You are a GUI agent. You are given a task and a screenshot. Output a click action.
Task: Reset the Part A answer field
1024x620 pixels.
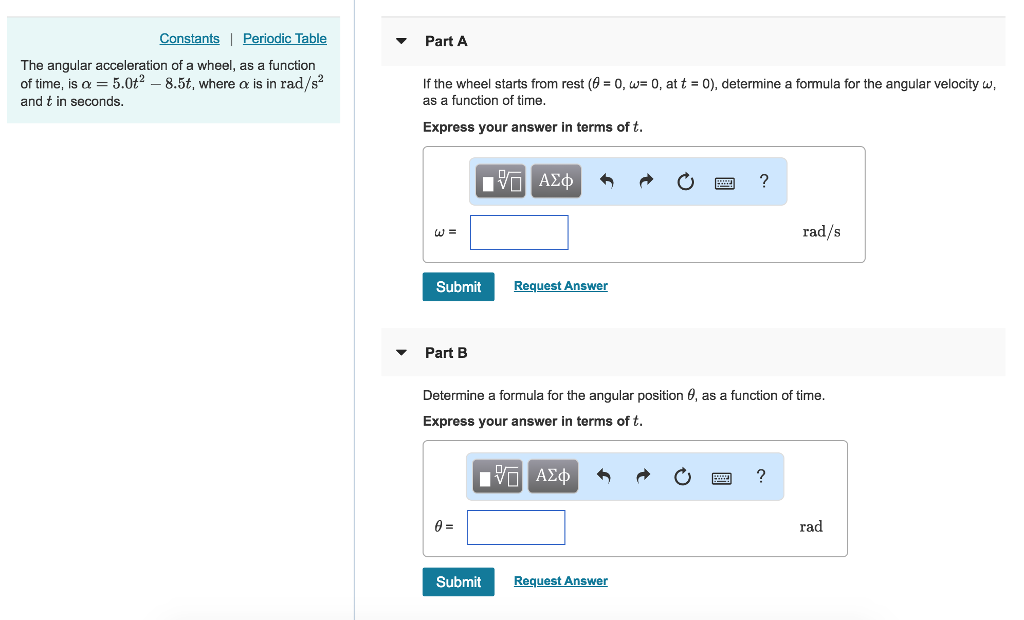[685, 181]
